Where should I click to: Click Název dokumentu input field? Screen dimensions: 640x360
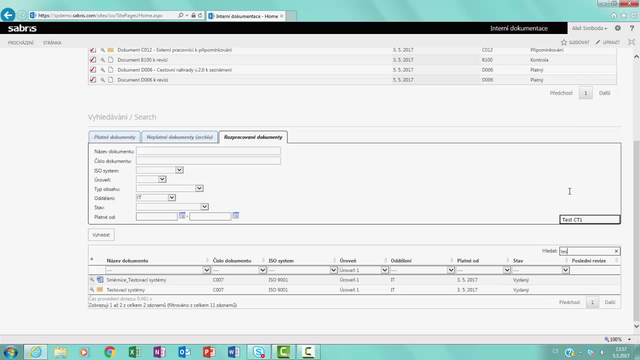208,151
